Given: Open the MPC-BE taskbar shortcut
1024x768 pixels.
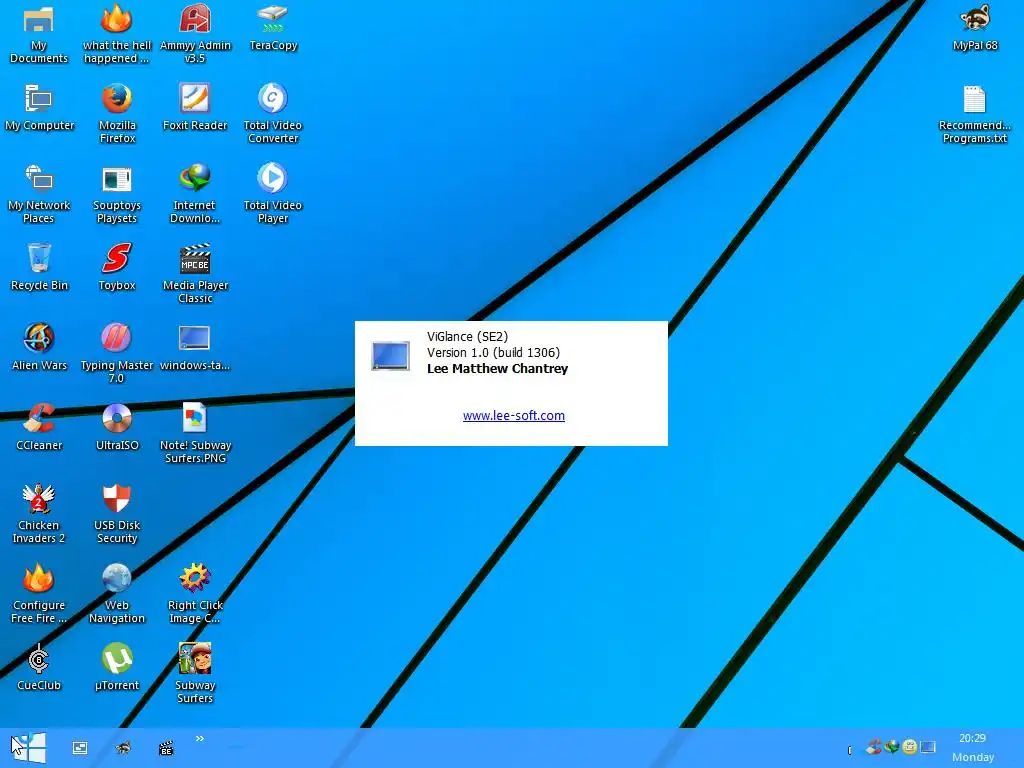Looking at the screenshot, I should 167,748.
